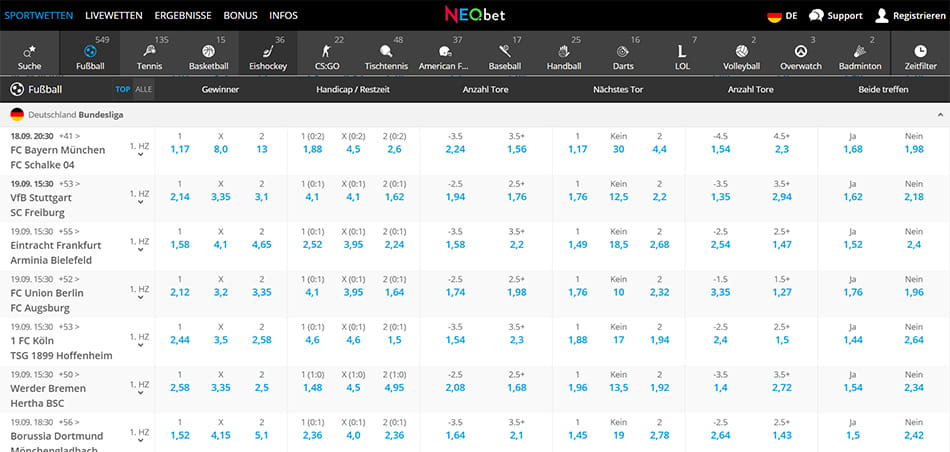Click the Support link text

[845, 16]
